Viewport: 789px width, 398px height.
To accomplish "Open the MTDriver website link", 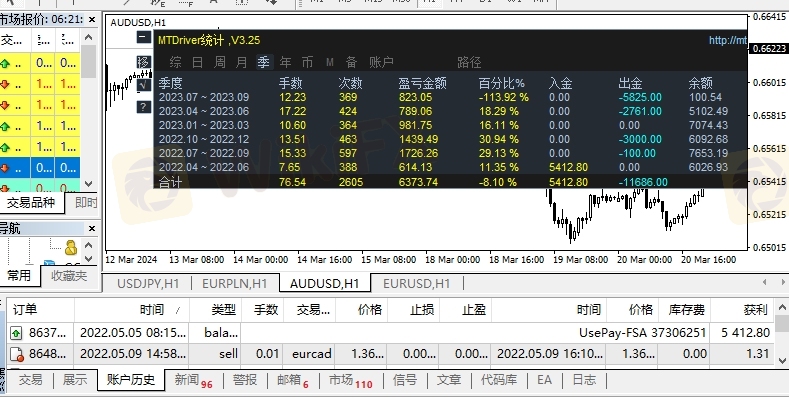I will (x=728, y=40).
